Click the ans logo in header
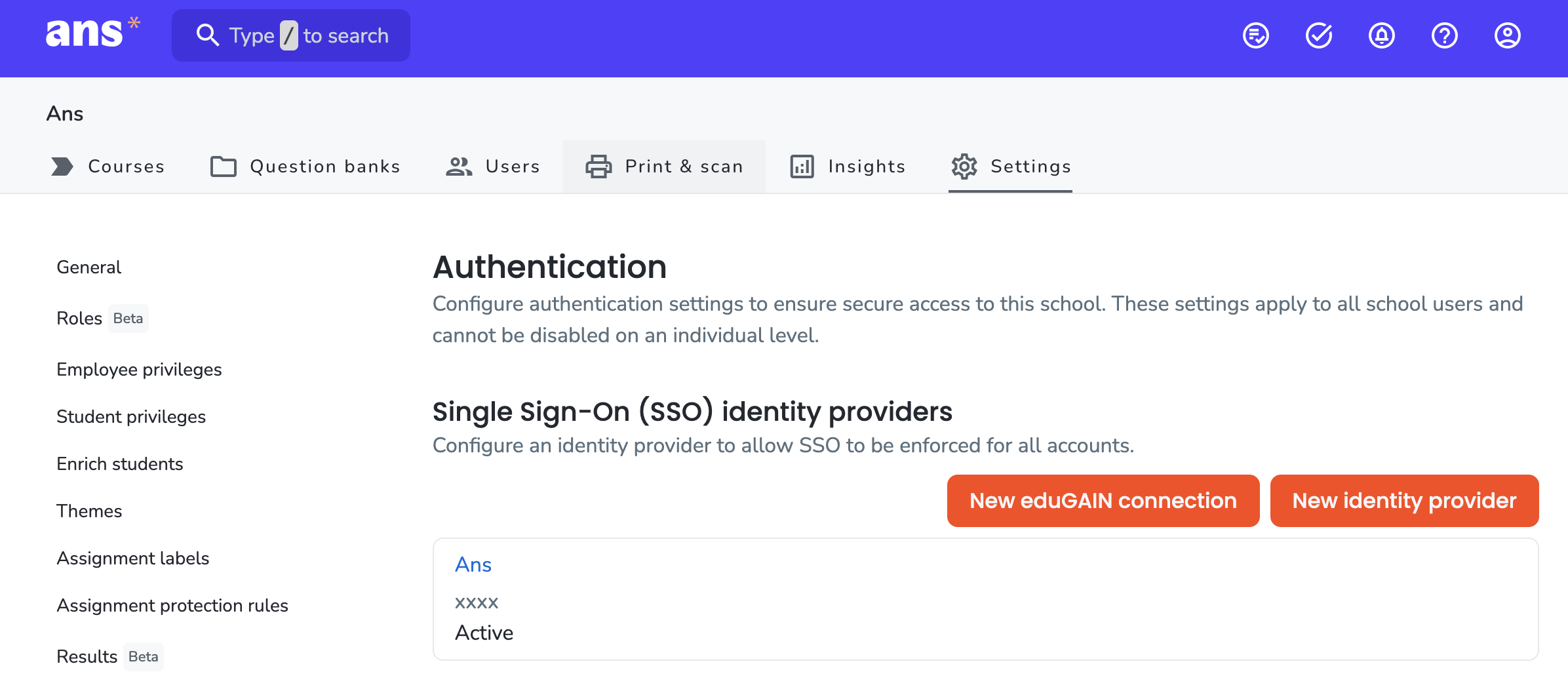 92,33
